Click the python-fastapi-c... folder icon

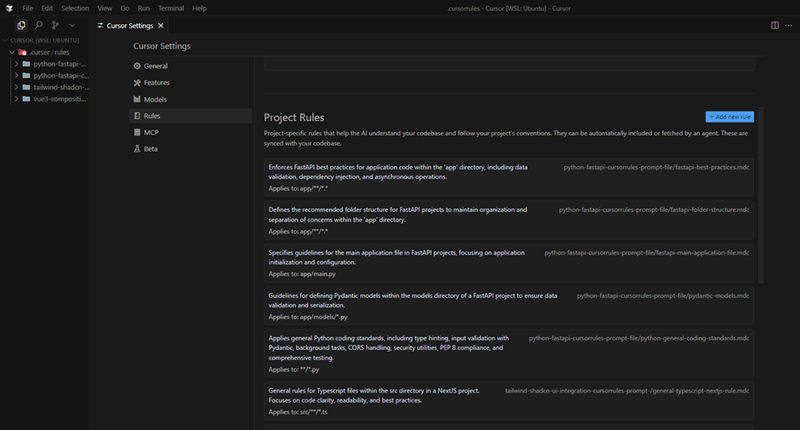click(26, 75)
